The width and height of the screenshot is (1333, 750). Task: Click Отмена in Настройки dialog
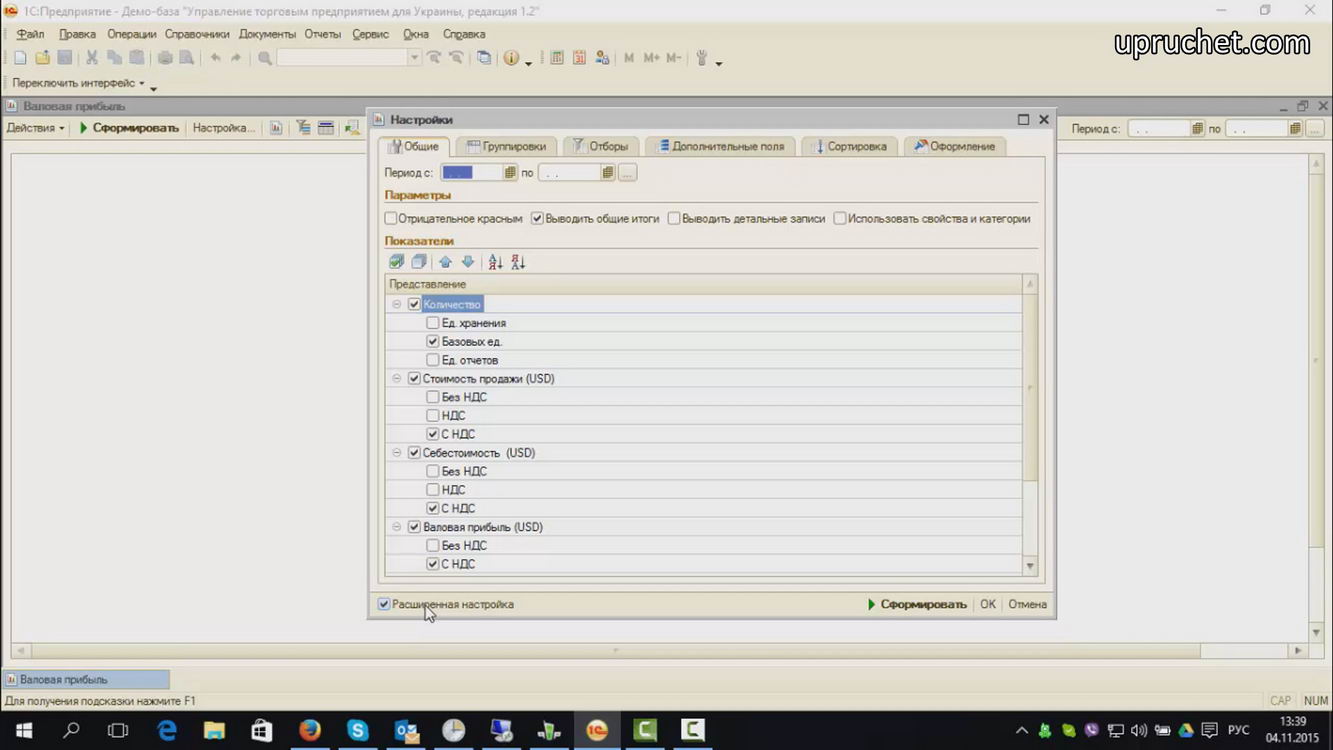point(1027,604)
